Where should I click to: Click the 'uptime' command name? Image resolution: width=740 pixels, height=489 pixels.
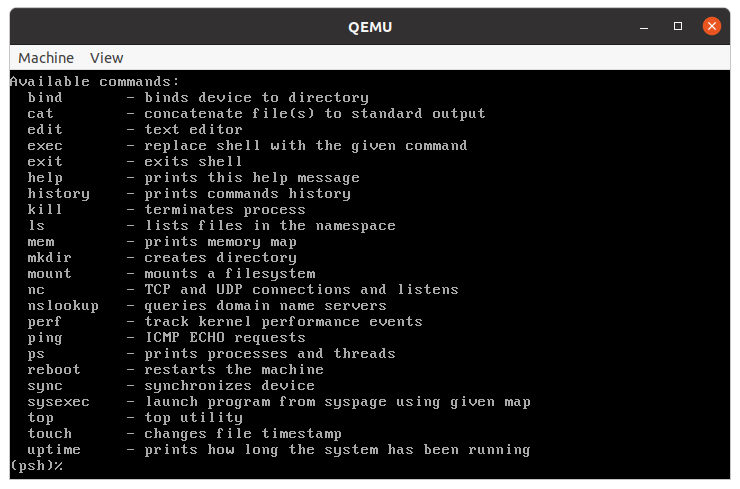pyautogui.click(x=54, y=450)
